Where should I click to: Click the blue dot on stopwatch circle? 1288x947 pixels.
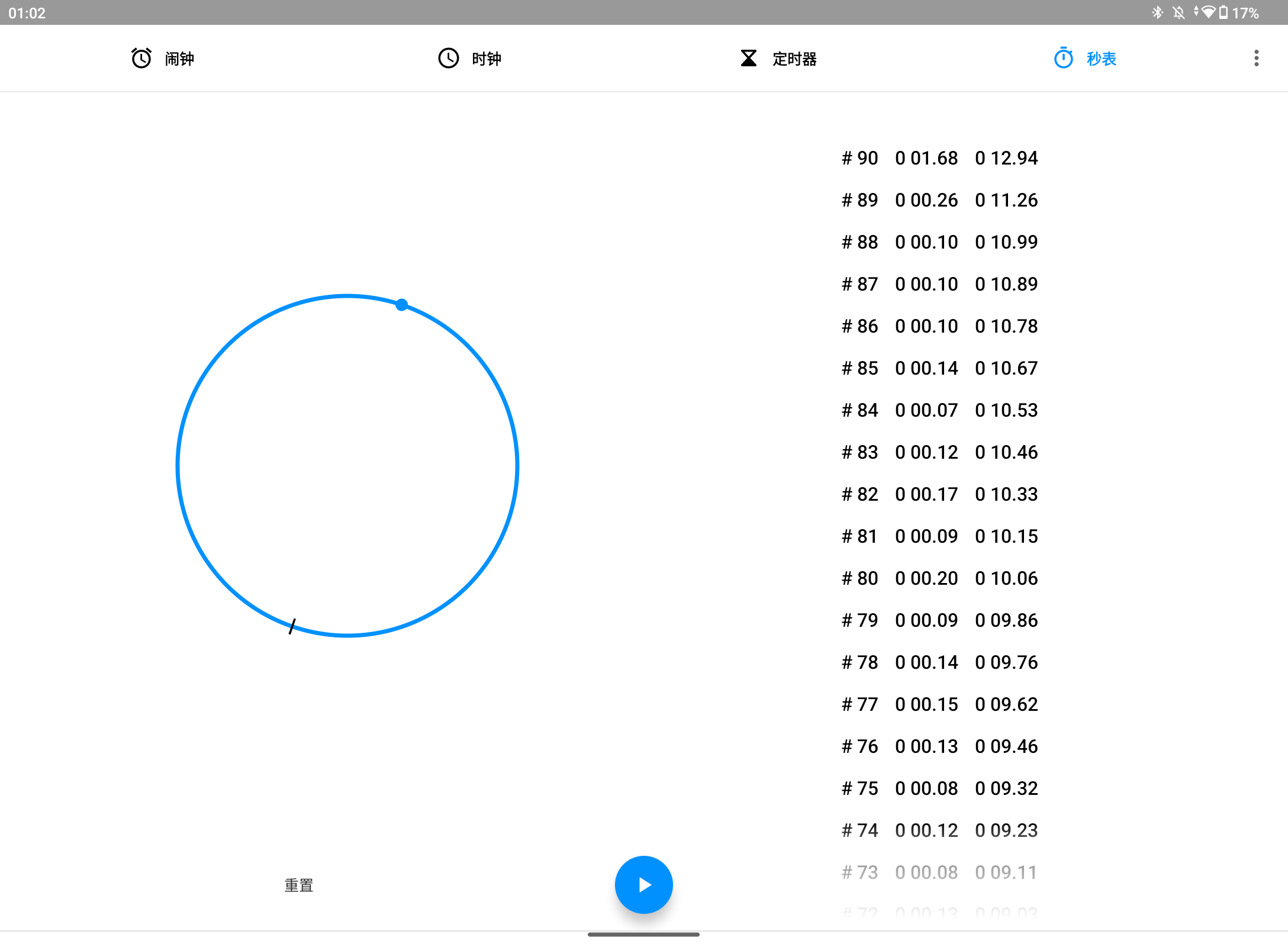tap(402, 305)
